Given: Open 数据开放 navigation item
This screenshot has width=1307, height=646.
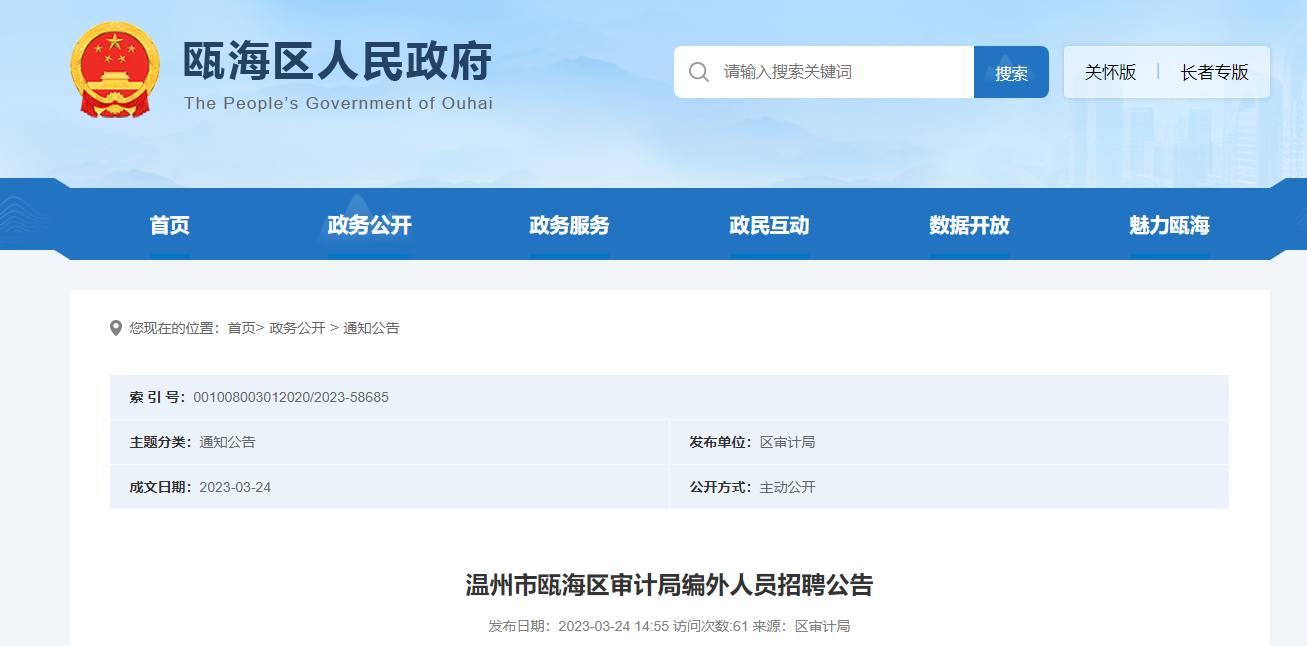Looking at the screenshot, I should (969, 226).
